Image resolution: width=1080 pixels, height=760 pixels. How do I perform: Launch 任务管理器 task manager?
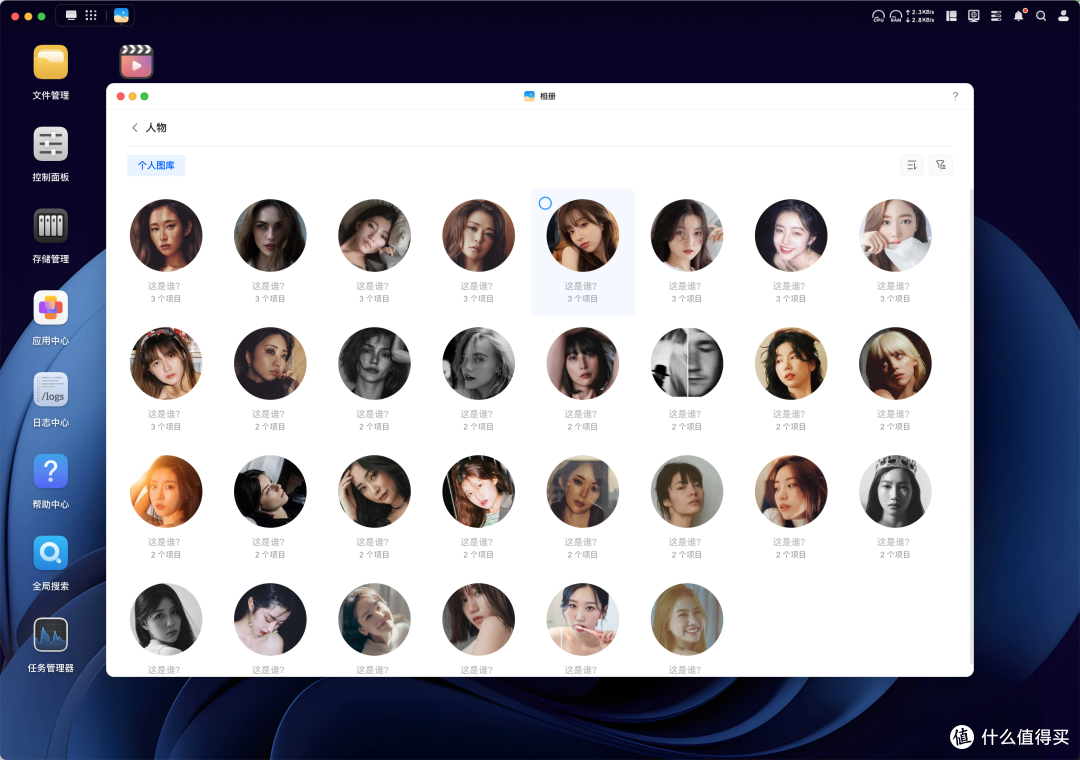pos(51,635)
